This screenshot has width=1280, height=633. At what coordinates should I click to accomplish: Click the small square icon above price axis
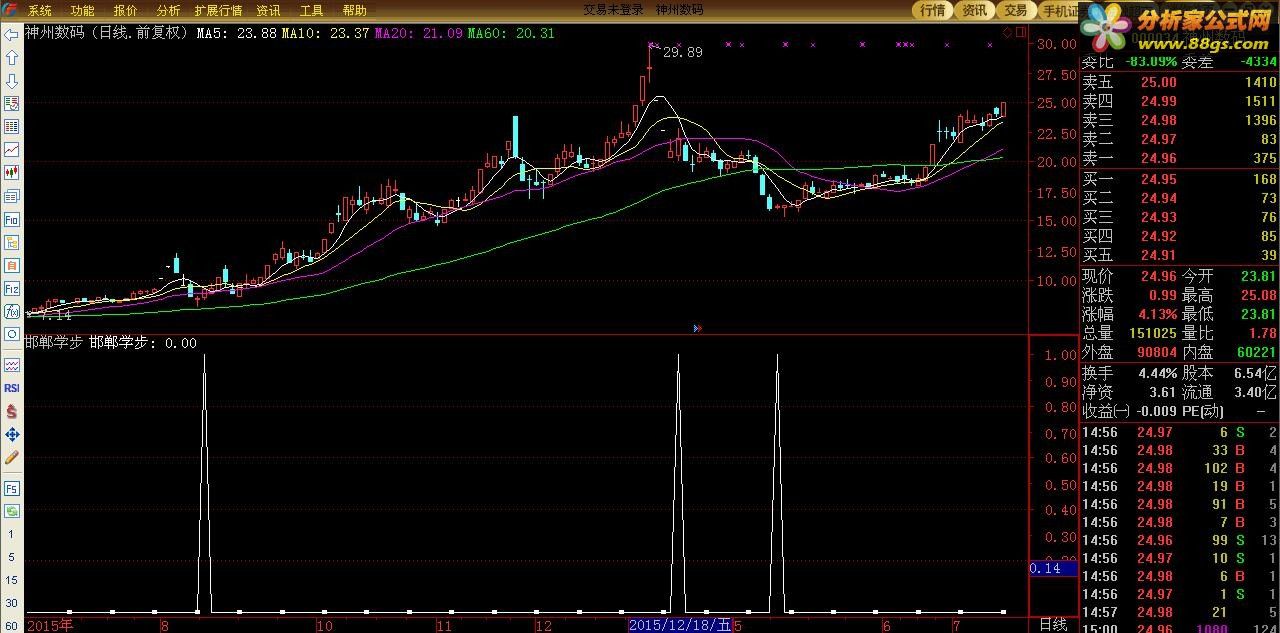coord(1021,32)
